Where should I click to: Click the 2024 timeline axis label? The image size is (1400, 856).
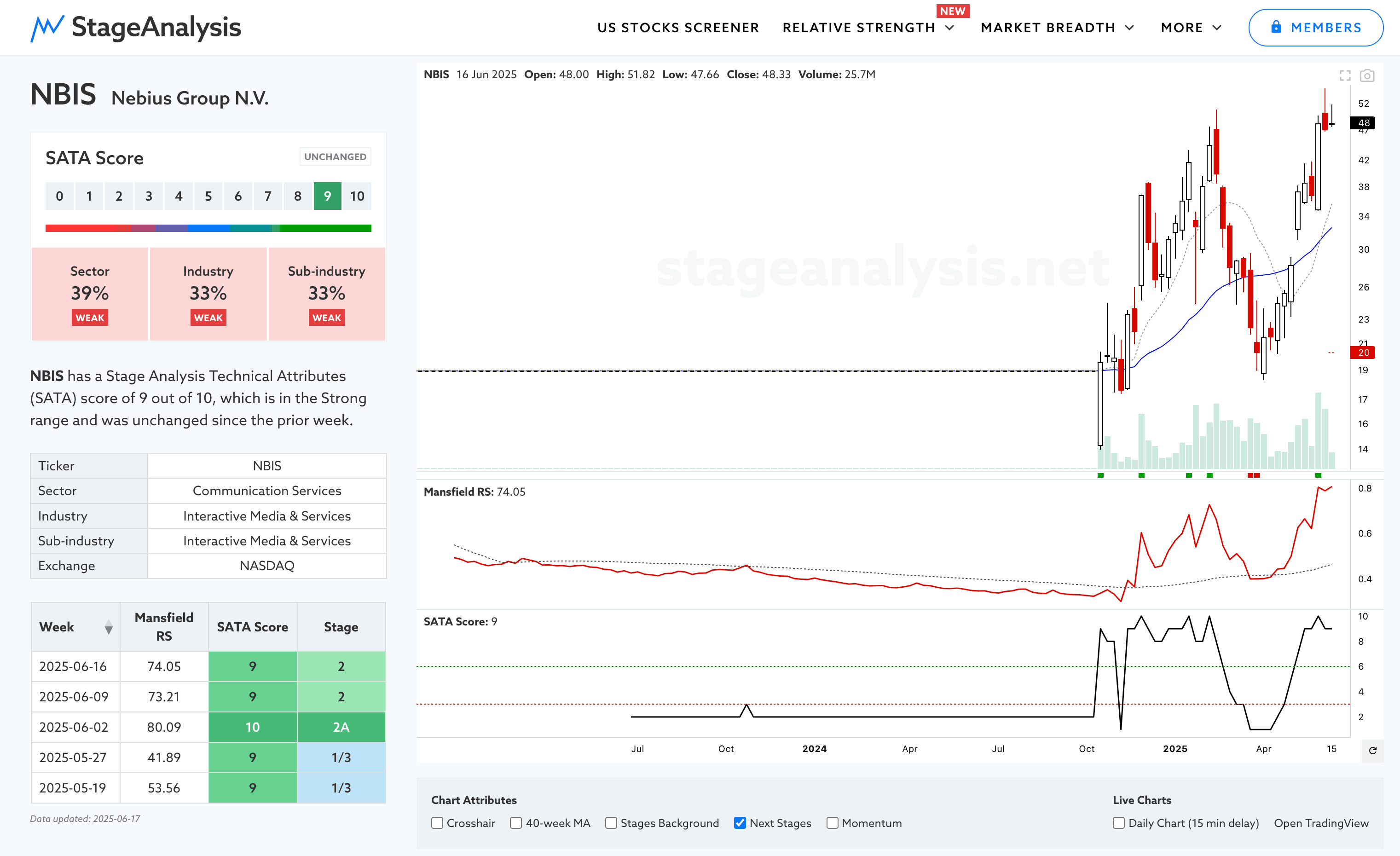pos(814,749)
